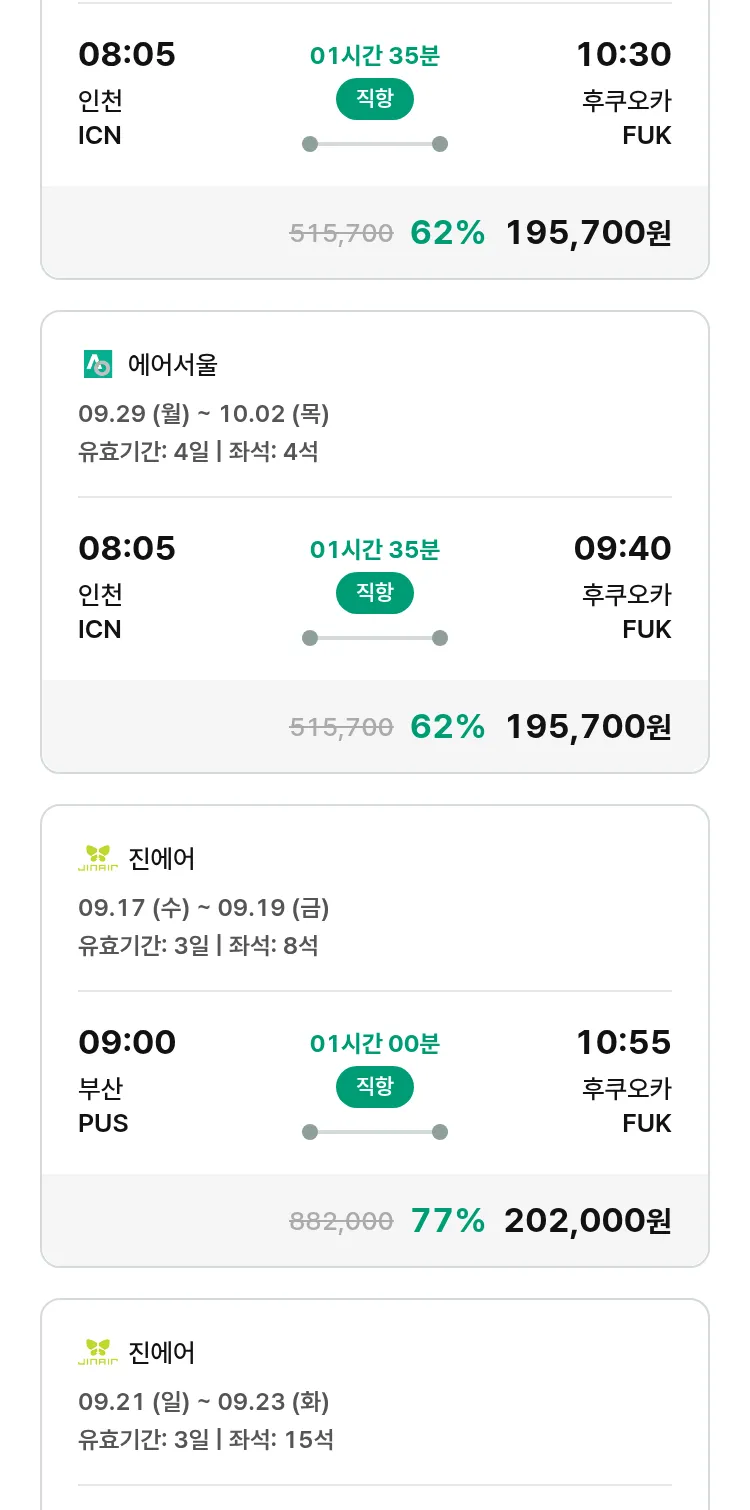750x1510 pixels.
Task: Tap the 유효기간: 3일 | 좌석: 15석 info line
Action: point(206,1439)
